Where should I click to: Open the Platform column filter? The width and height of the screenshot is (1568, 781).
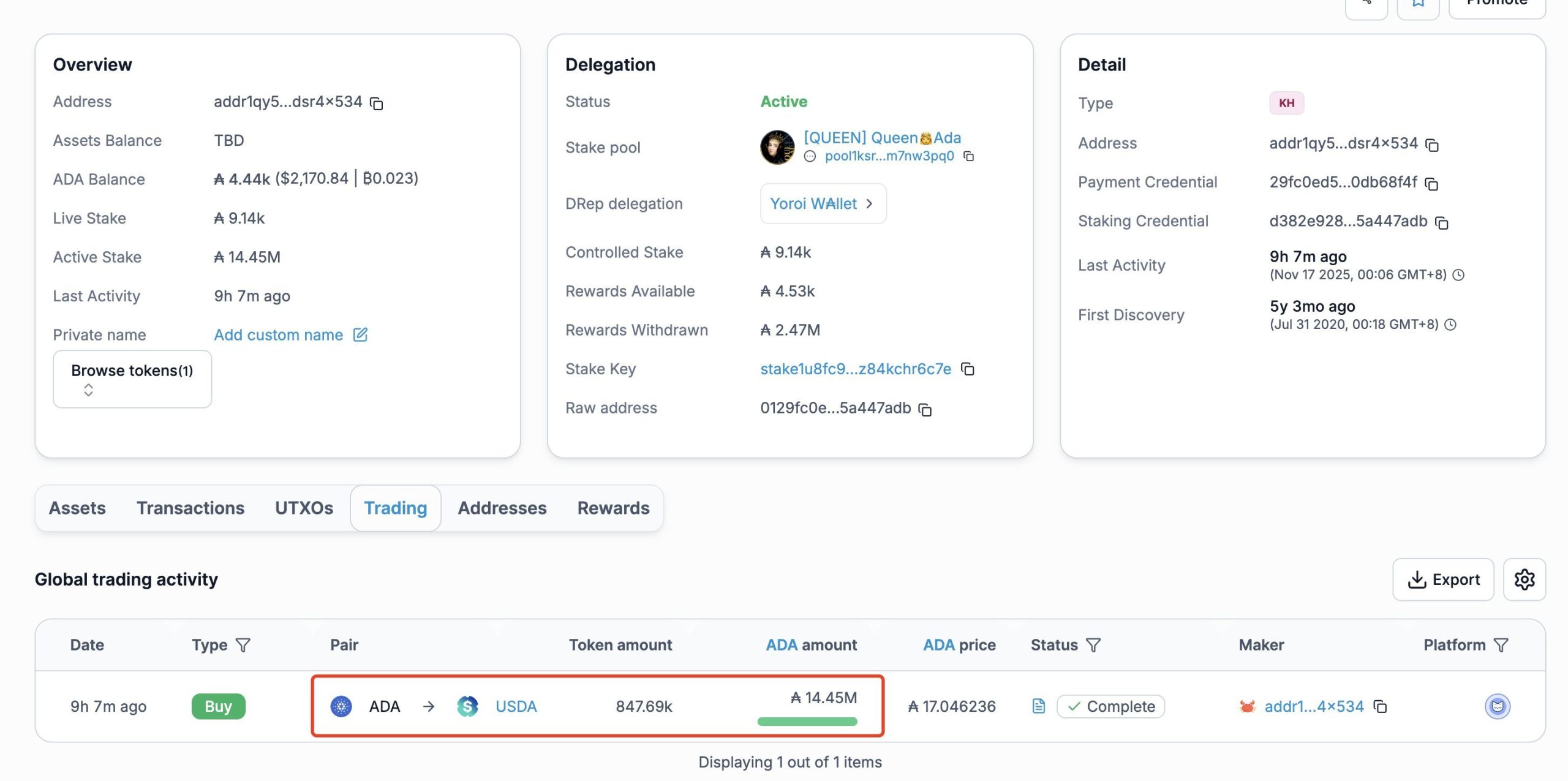[1501, 645]
